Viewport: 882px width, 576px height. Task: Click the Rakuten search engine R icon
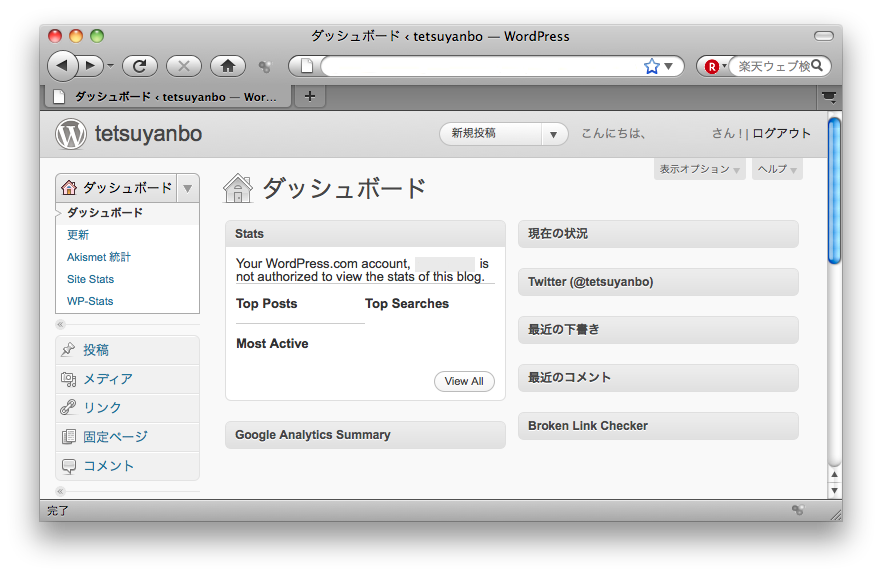tap(712, 66)
